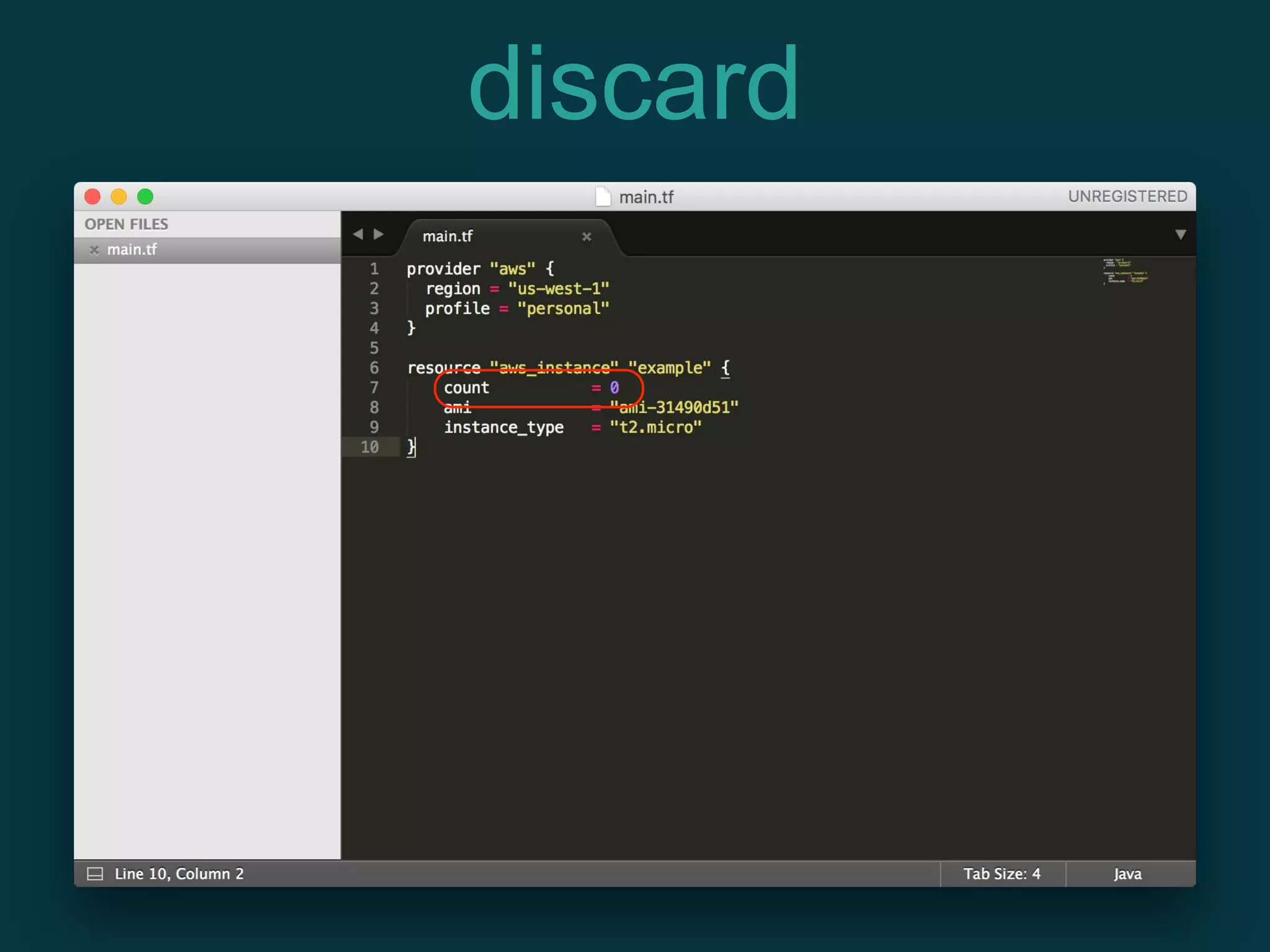Click the minimap code preview

(1125, 271)
